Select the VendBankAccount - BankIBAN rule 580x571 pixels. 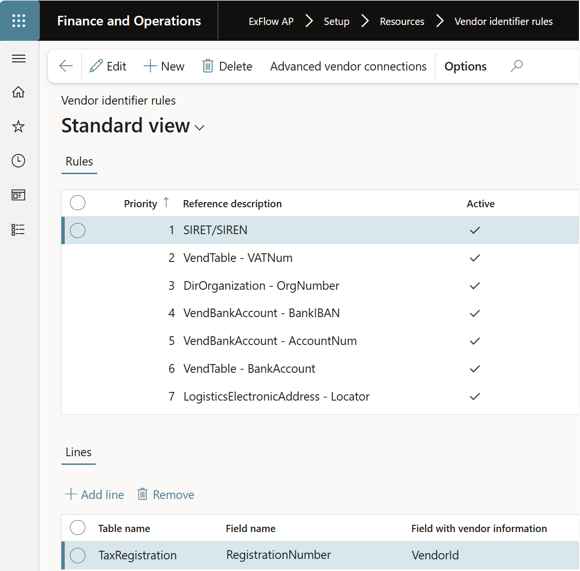coord(262,313)
